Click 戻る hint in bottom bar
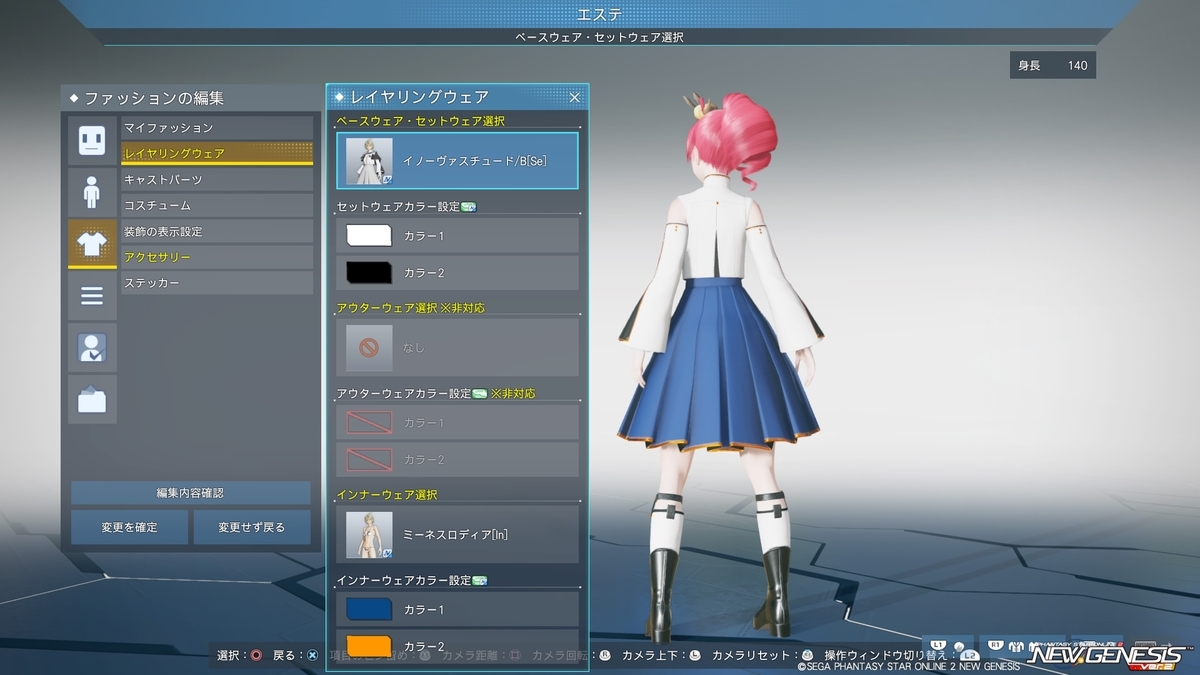 click(295, 656)
